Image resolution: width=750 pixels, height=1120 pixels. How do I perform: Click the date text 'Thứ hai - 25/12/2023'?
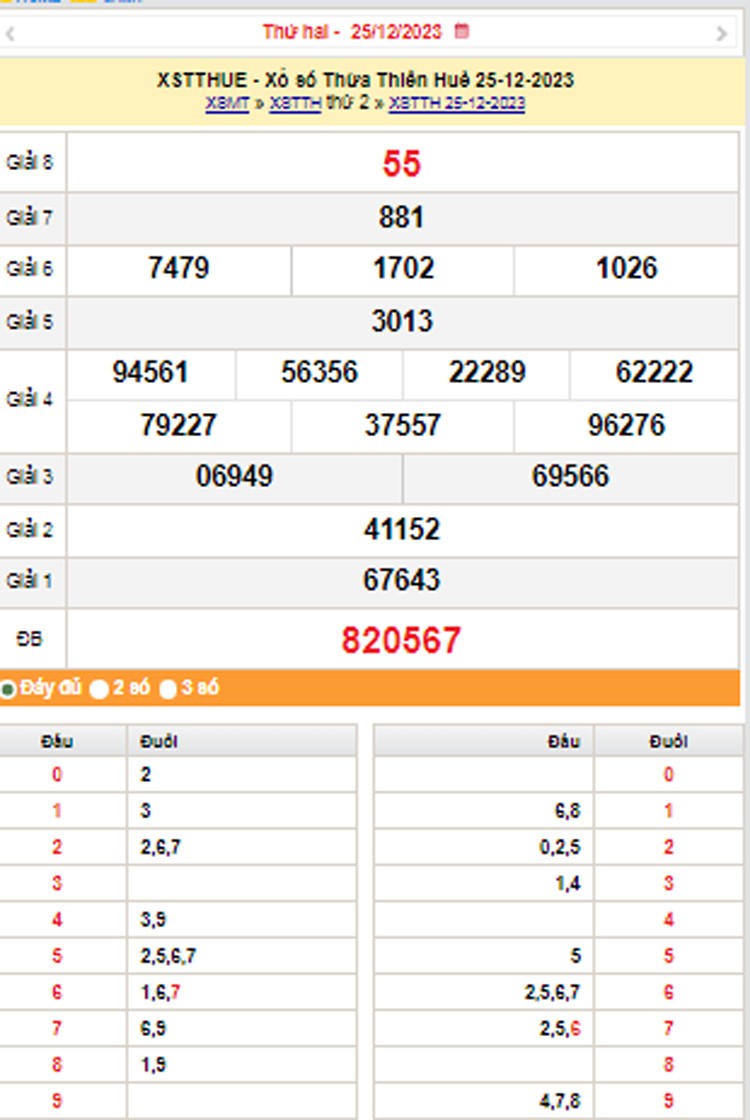(x=351, y=32)
